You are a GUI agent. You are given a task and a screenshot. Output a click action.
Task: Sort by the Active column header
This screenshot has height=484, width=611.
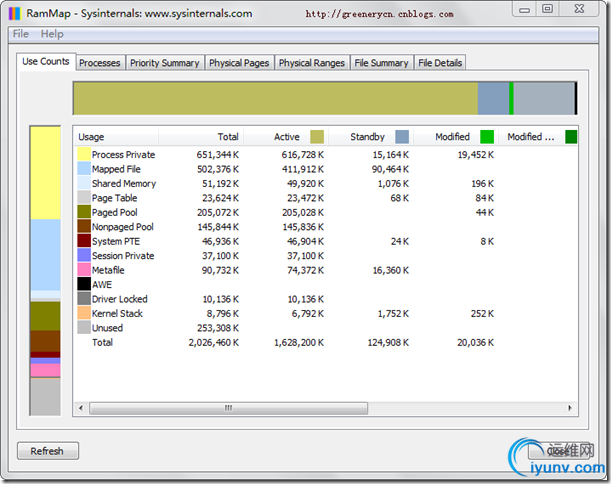pos(286,137)
